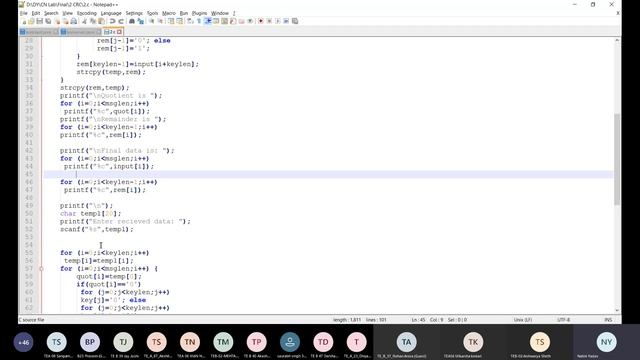
Task: Toggle synchronized vertical scrolling icon
Action: tap(171, 21)
